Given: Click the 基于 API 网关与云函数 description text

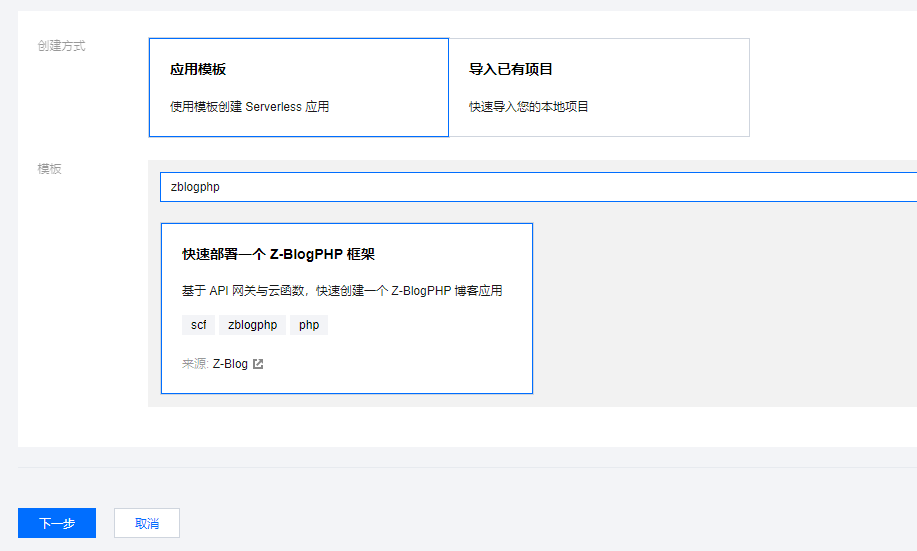Looking at the screenshot, I should coord(342,291).
